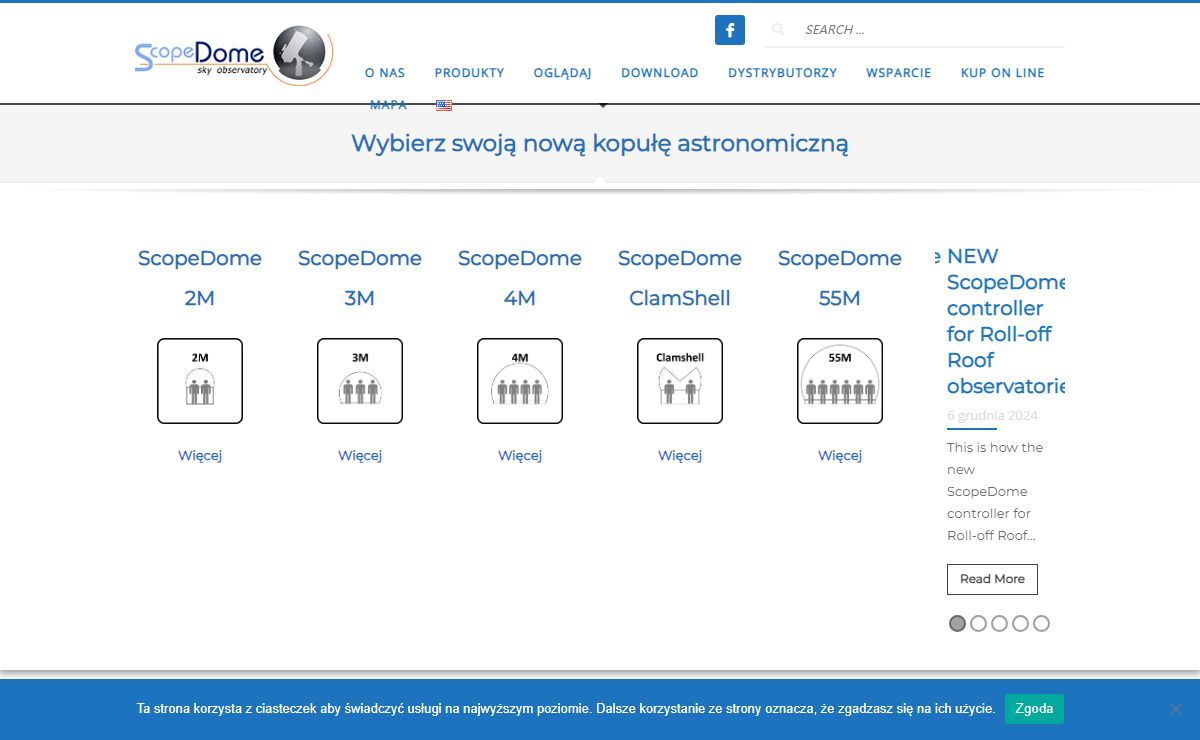
Task: Click the Wybierz swoją nową kopułę astronomiczną heading
Action: click(x=600, y=143)
